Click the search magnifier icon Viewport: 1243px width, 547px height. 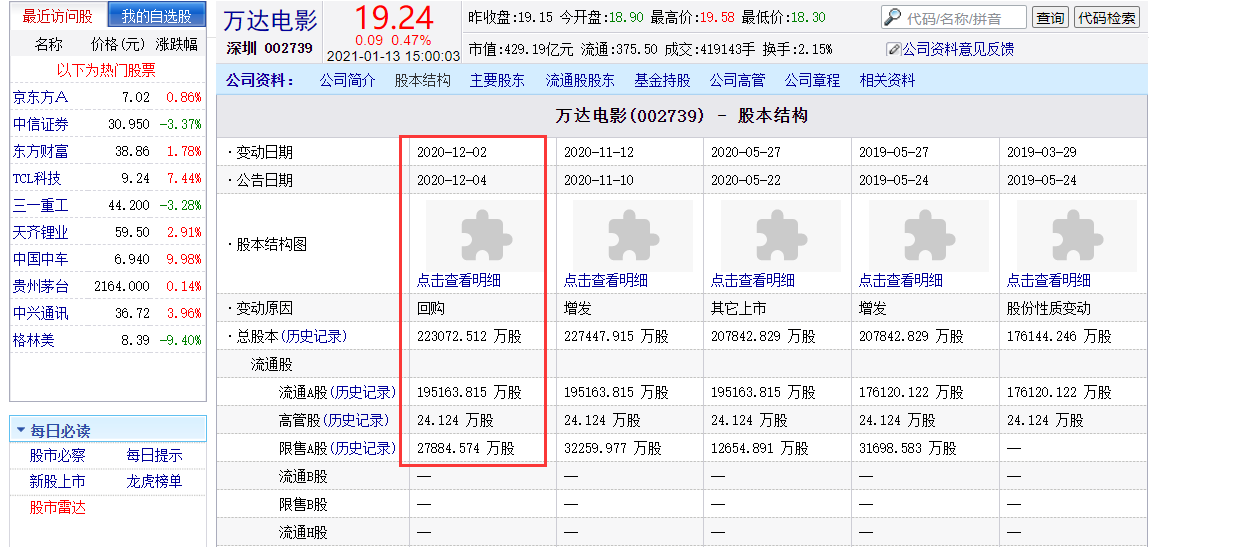tap(893, 18)
